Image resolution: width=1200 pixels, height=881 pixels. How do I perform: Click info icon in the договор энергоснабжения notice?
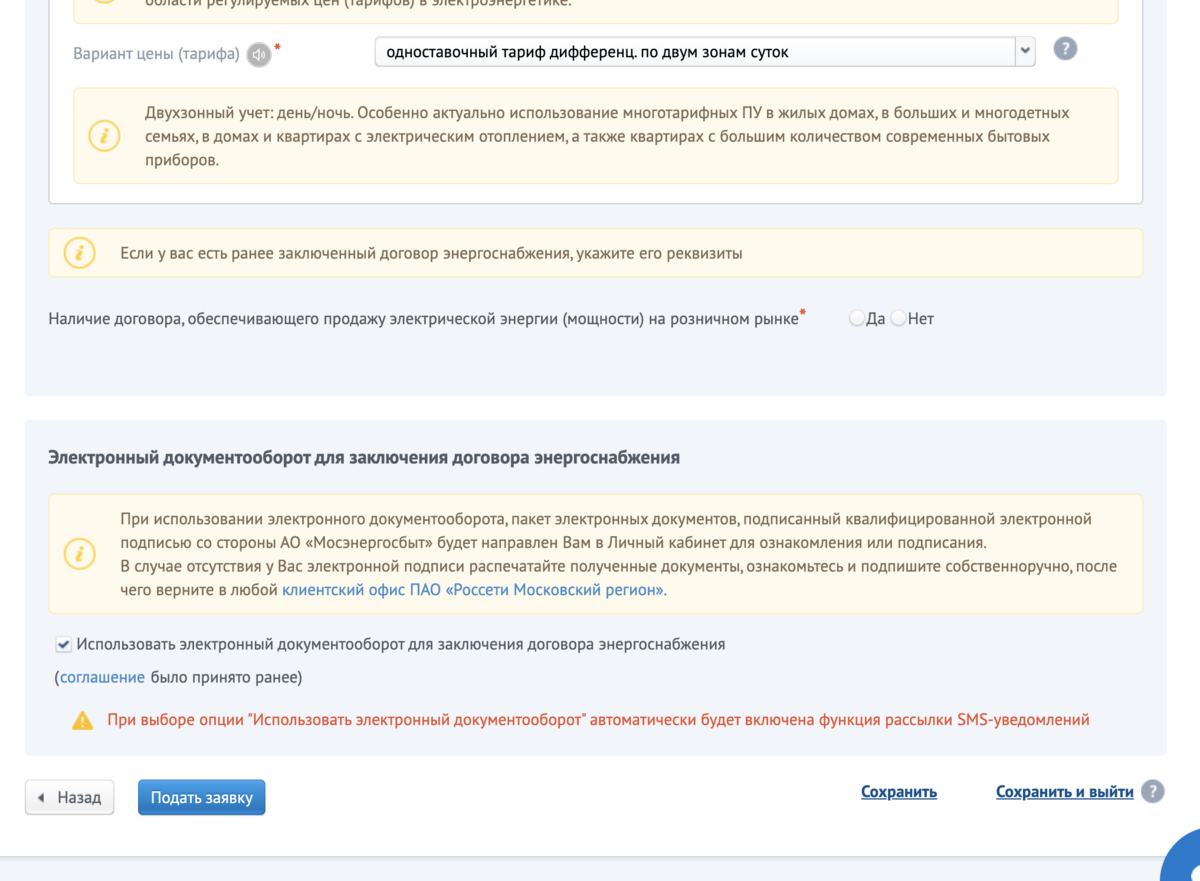click(x=79, y=253)
